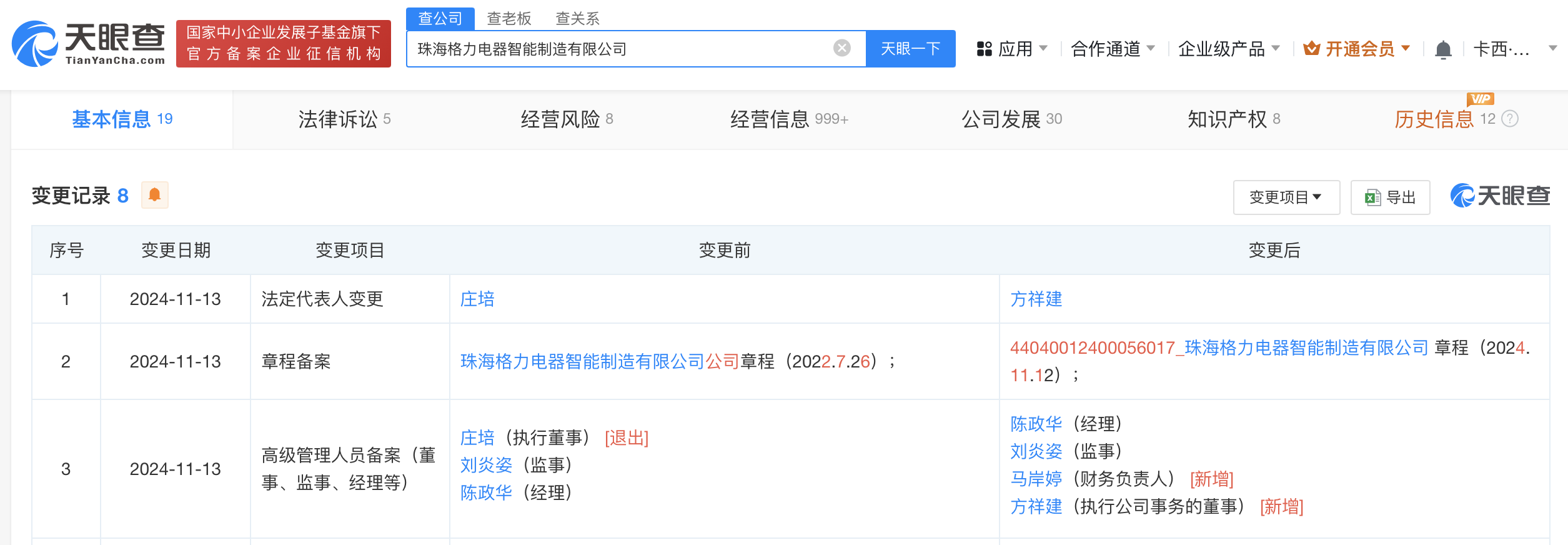1568x545 pixels.
Task: Click the 变更日期 column header
Action: [176, 251]
